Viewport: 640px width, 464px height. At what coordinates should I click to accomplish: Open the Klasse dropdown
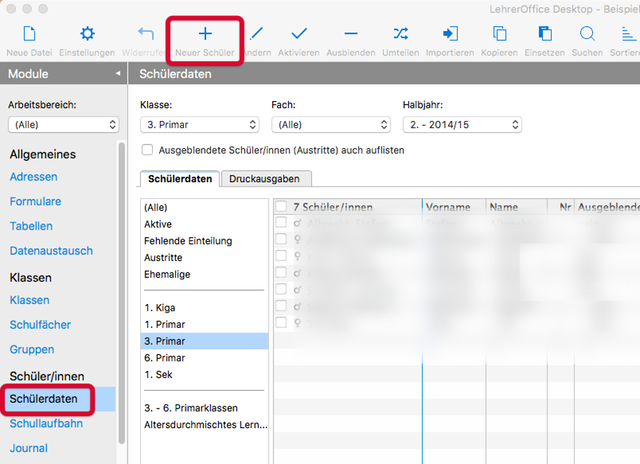[x=200, y=125]
